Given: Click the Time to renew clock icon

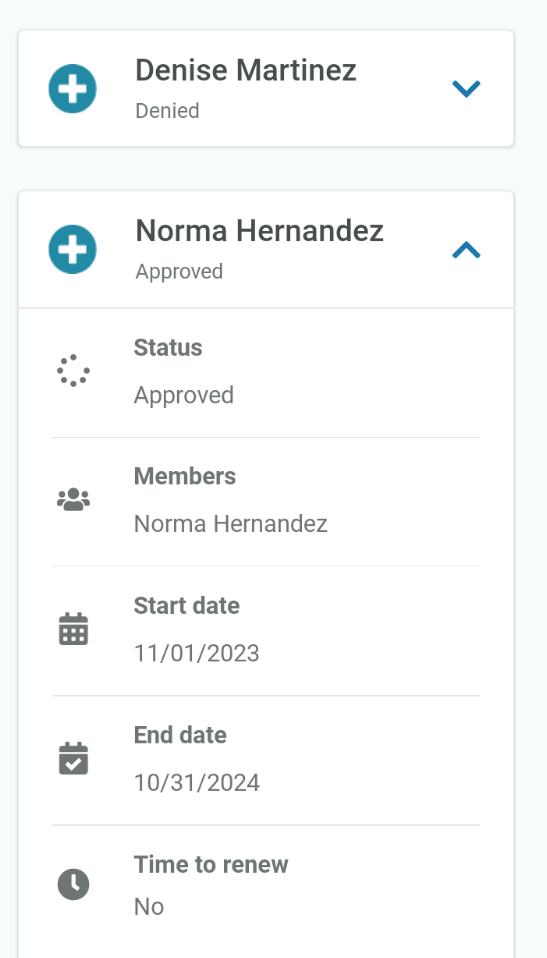Looking at the screenshot, I should click(x=73, y=884).
